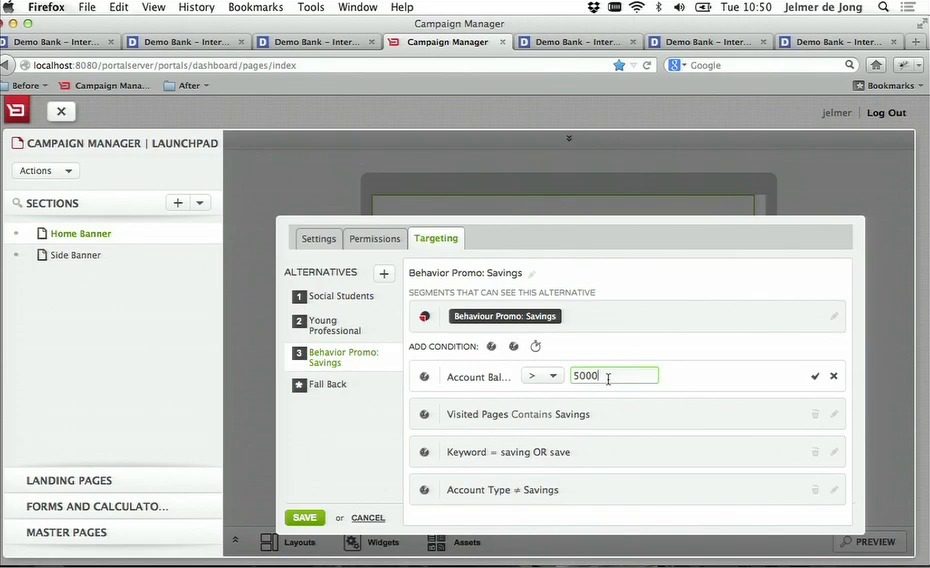Open the Actions dropdown
Viewport: 930px width, 568px height.
45,171
